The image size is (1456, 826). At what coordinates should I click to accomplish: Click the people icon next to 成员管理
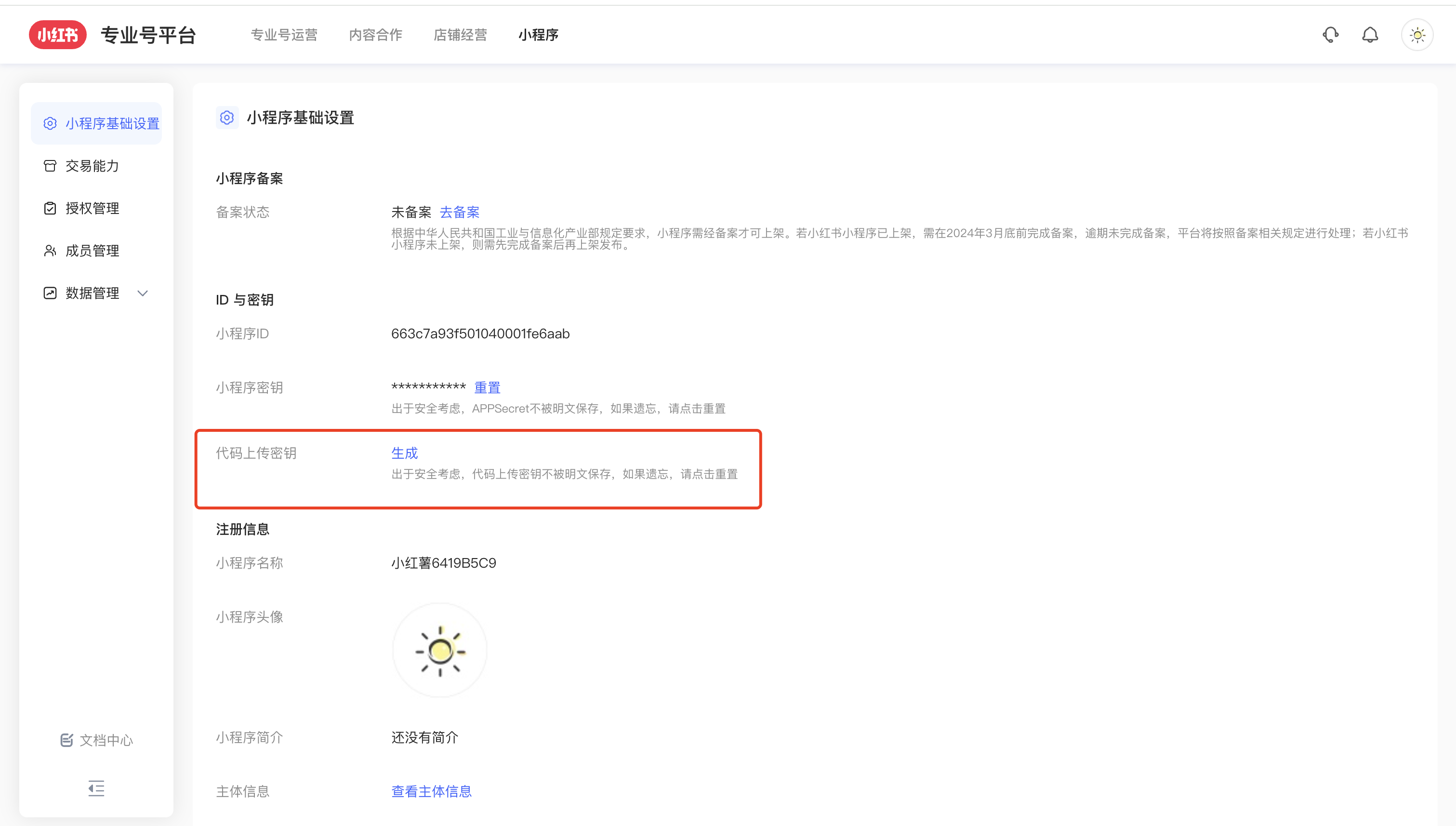50,251
